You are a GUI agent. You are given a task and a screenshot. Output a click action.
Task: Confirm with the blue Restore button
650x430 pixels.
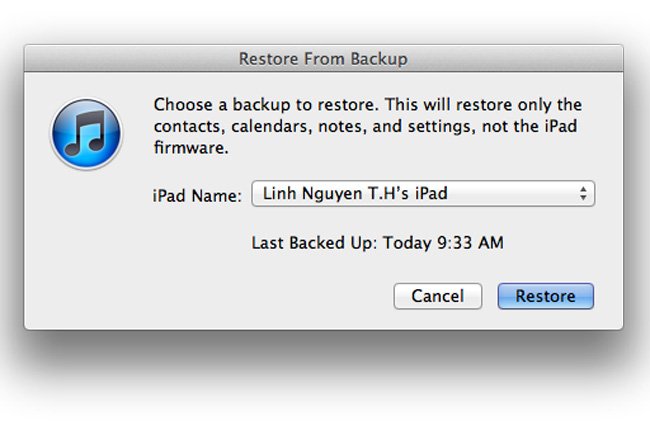[x=546, y=296]
